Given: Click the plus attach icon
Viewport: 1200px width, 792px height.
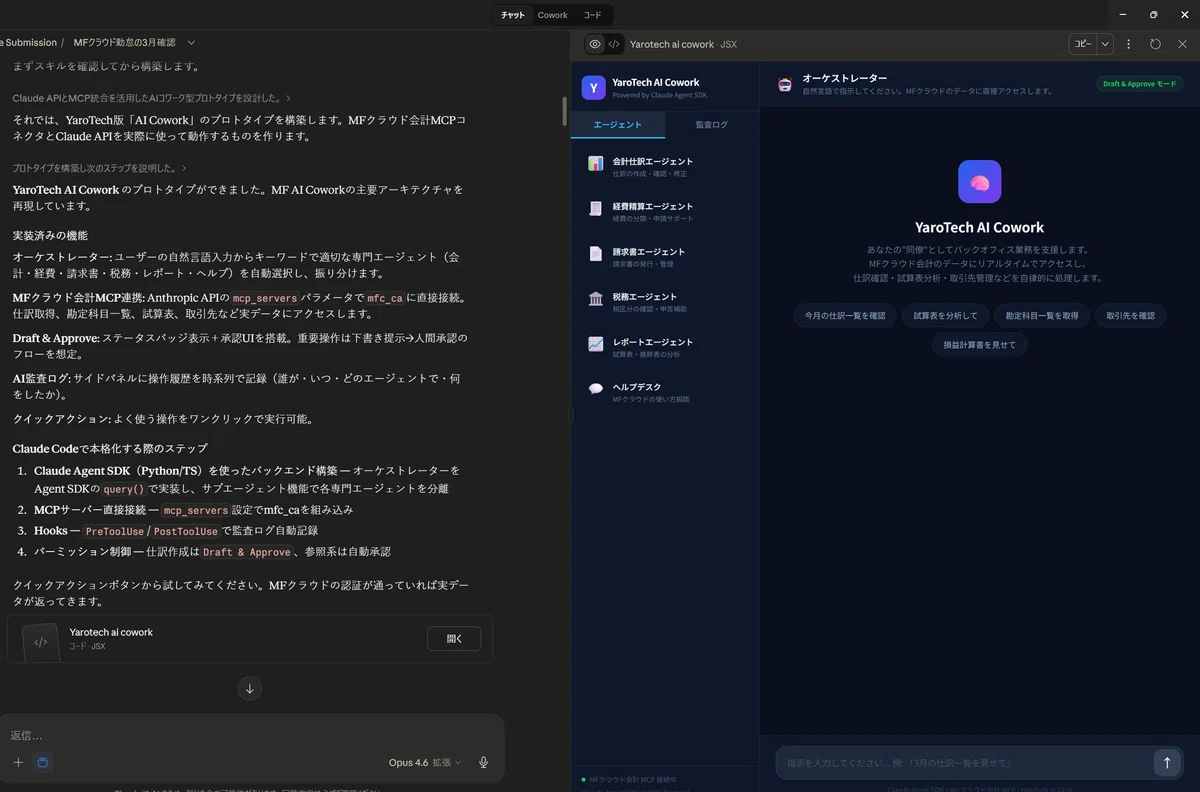Looking at the screenshot, I should pyautogui.click(x=18, y=763).
